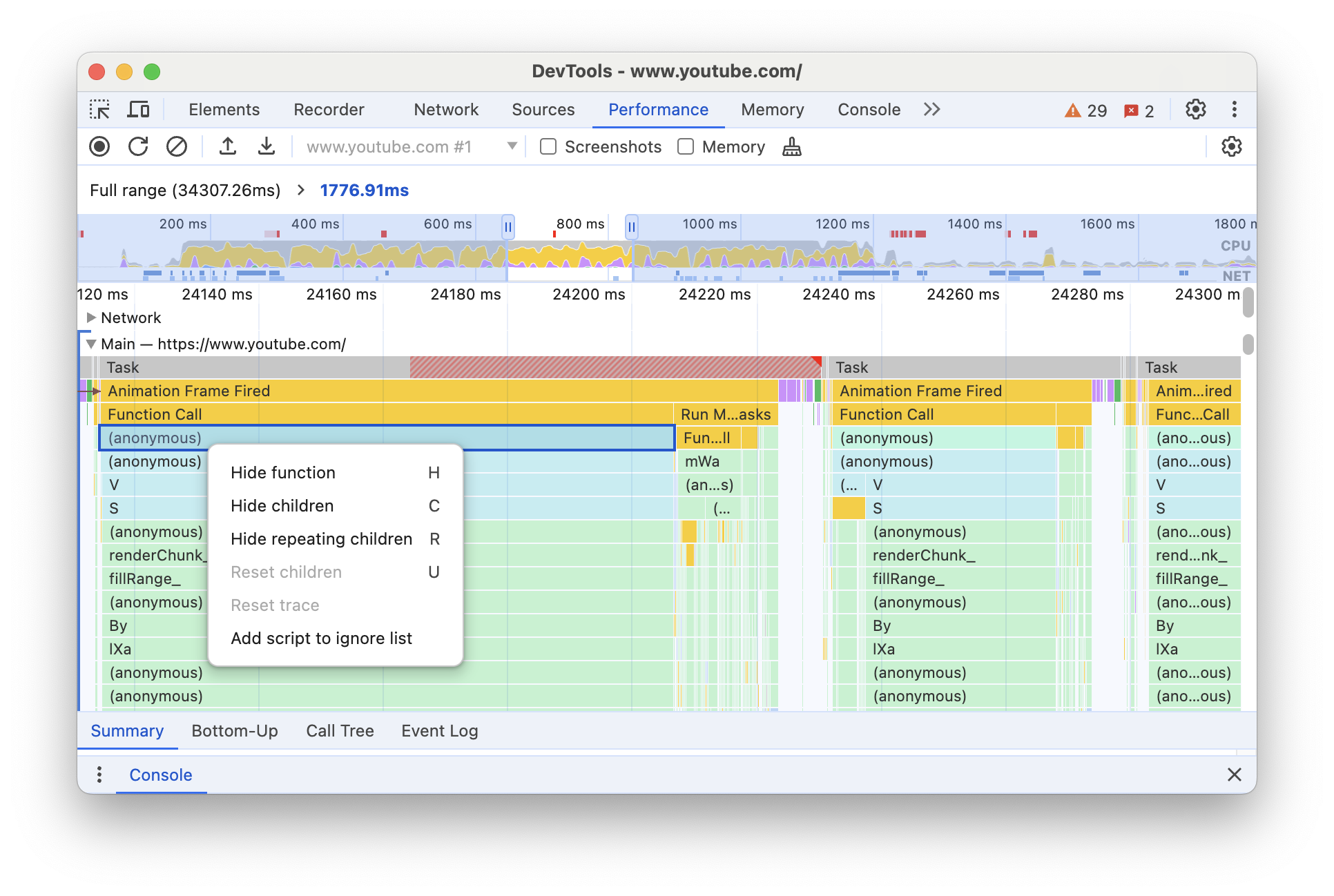Click the clear recording icon

[x=175, y=147]
